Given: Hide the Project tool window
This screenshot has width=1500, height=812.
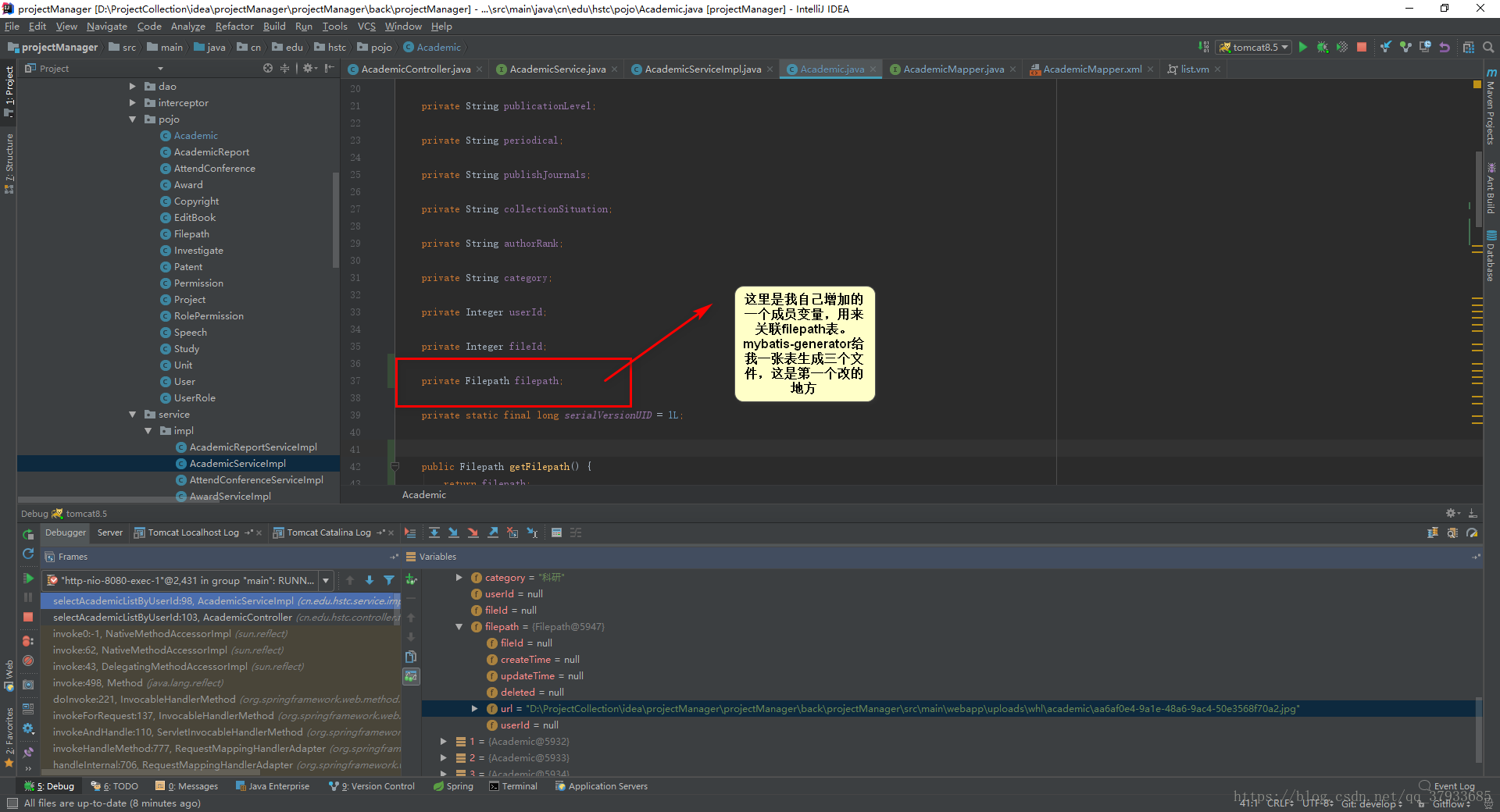Looking at the screenshot, I should tap(330, 69).
